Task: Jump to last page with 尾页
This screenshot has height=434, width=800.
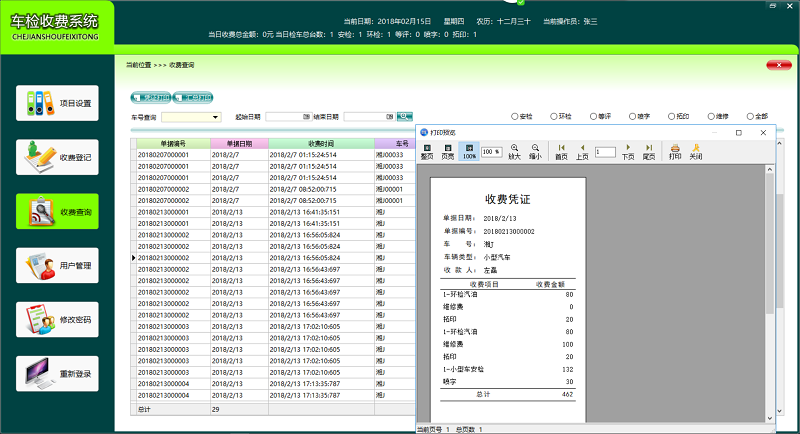Action: click(649, 151)
